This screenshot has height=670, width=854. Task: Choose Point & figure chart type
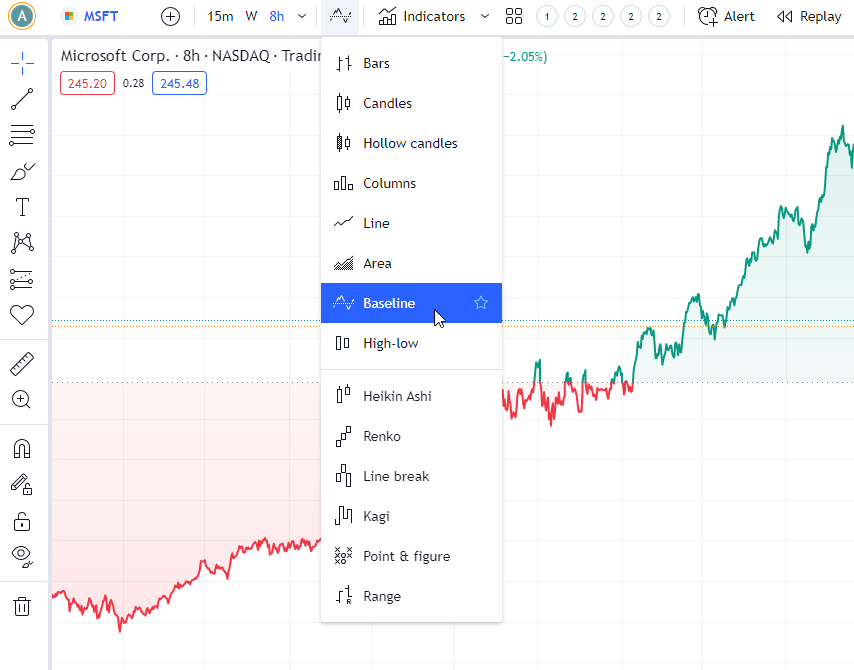click(411, 556)
